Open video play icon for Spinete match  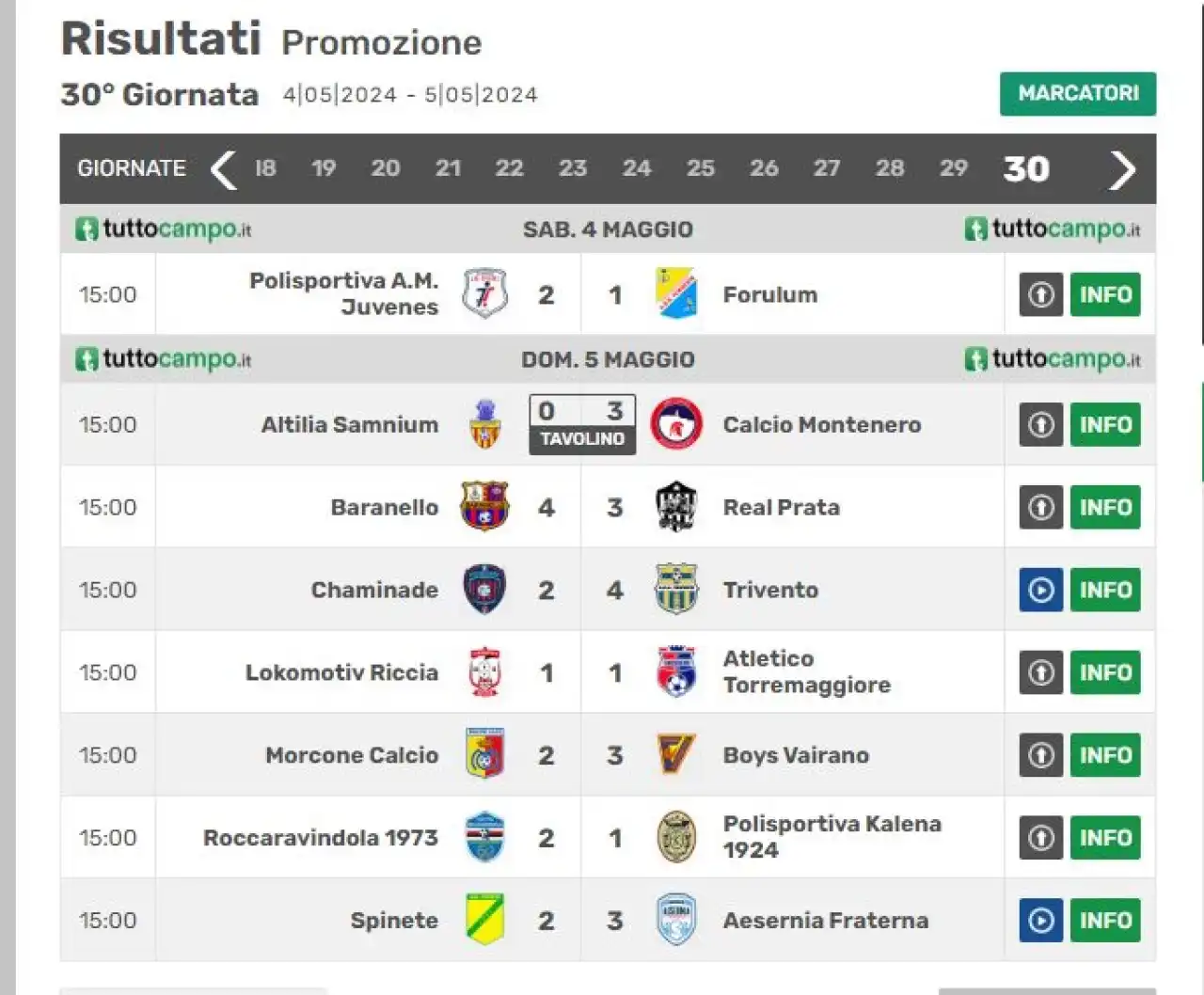tap(1041, 920)
